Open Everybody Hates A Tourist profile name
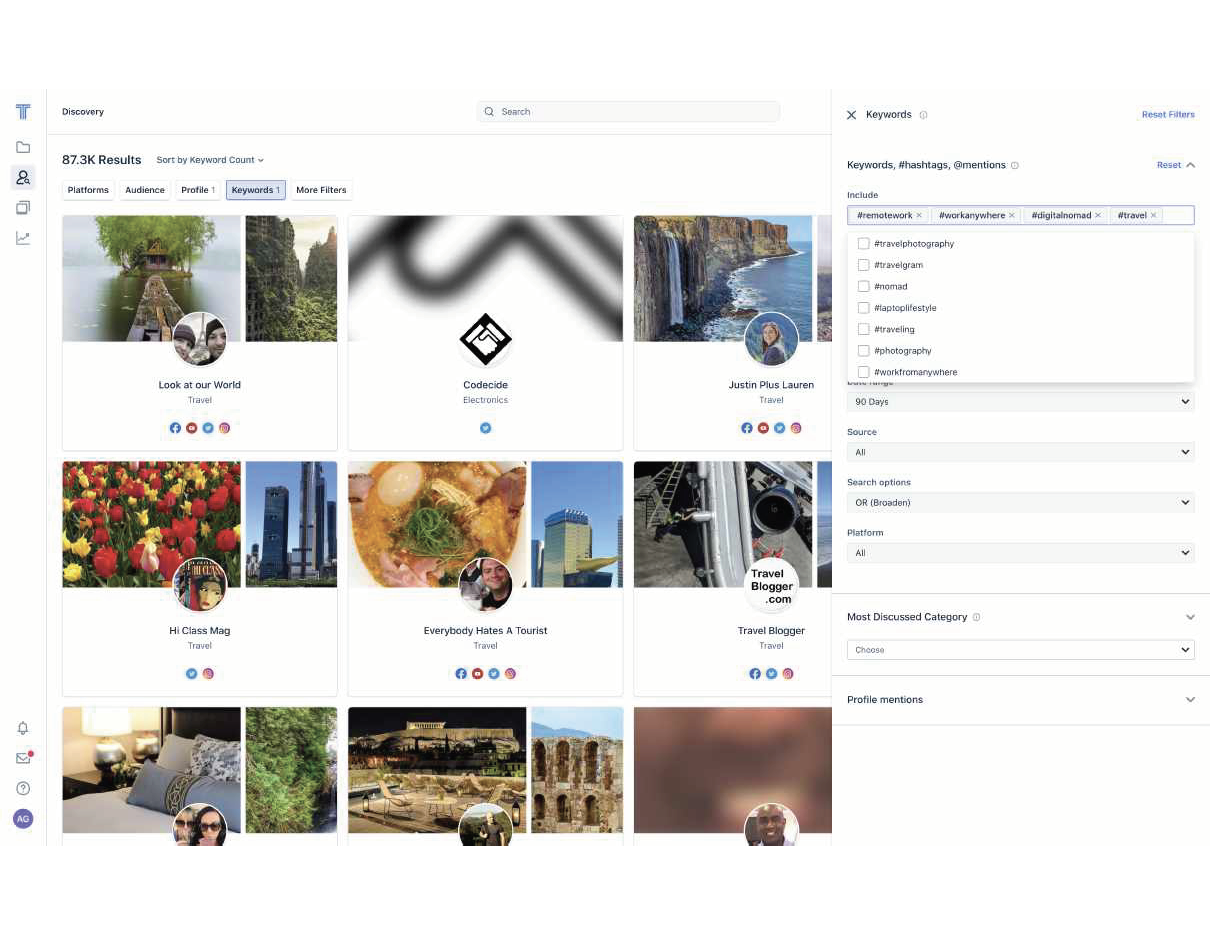 (486, 631)
